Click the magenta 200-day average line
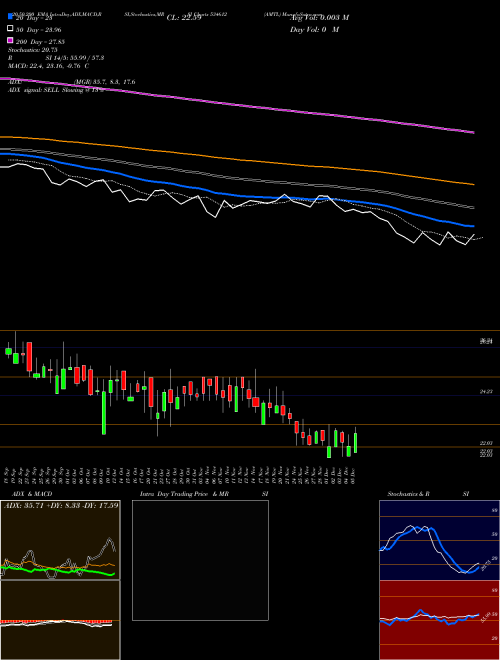The image size is (500, 660). 236,105
